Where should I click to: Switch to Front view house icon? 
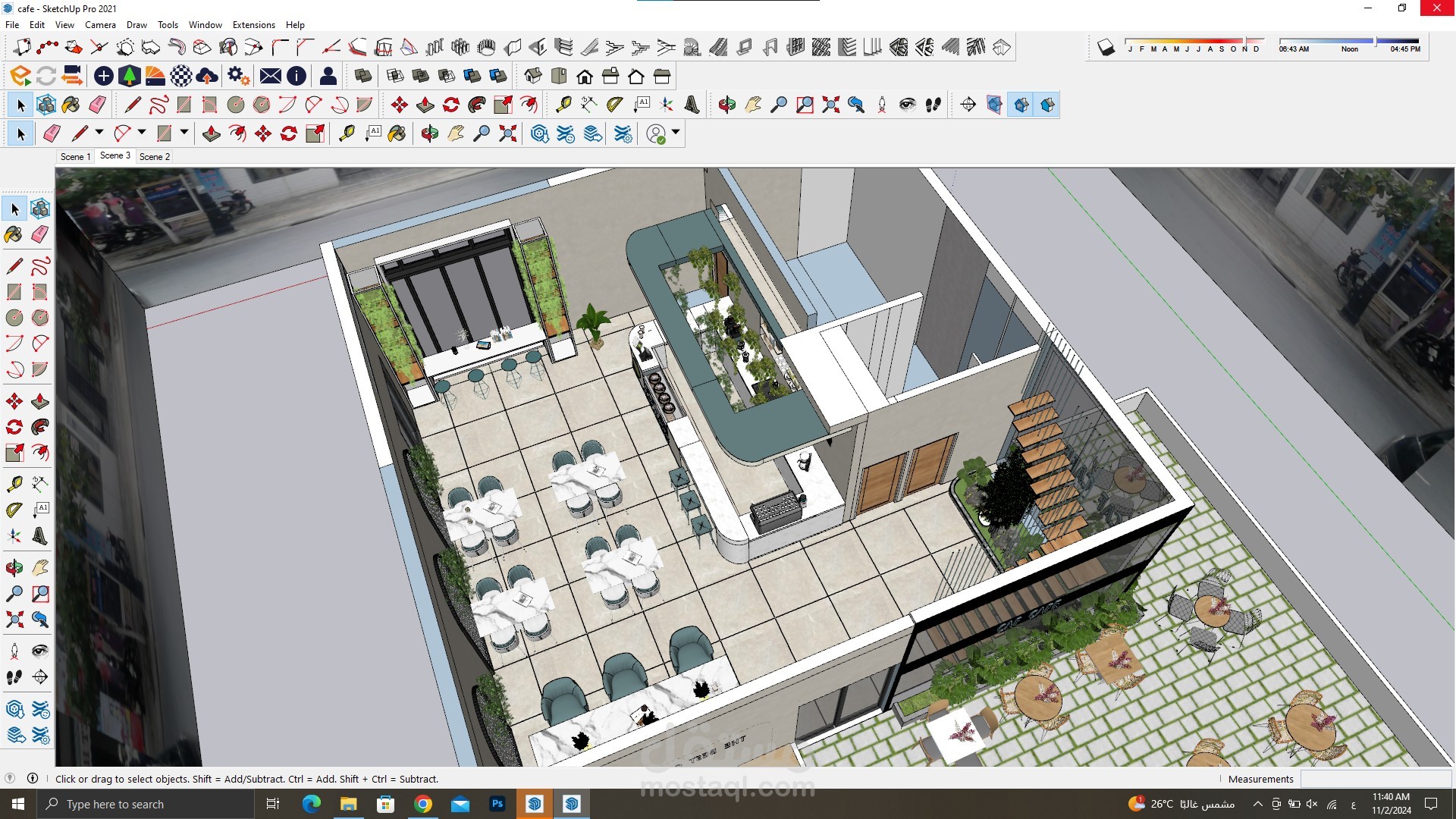(x=585, y=76)
